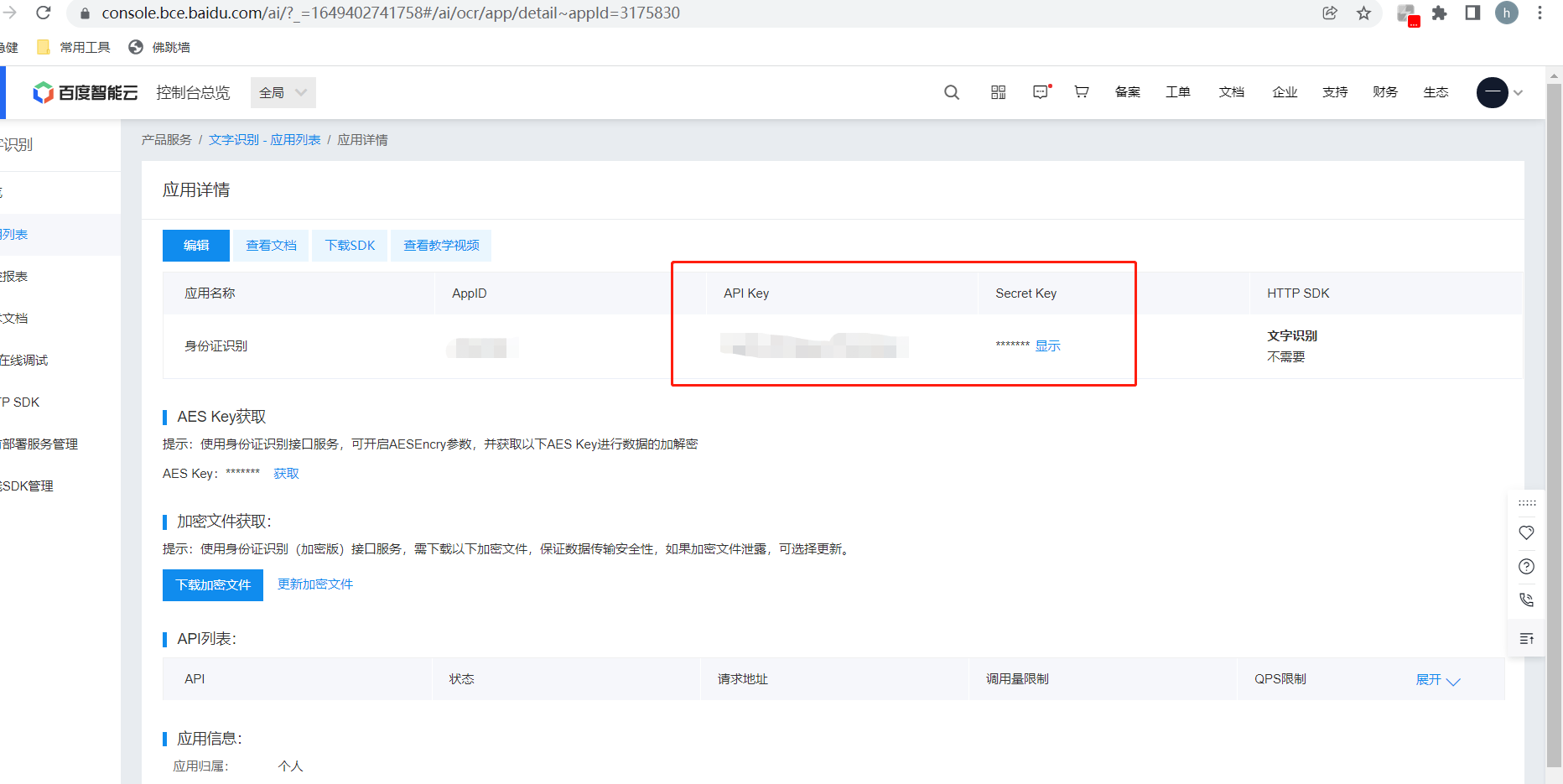The height and width of the screenshot is (784, 1563).
Task: Open the browser profile avatar 'h'
Action: coord(1507,13)
